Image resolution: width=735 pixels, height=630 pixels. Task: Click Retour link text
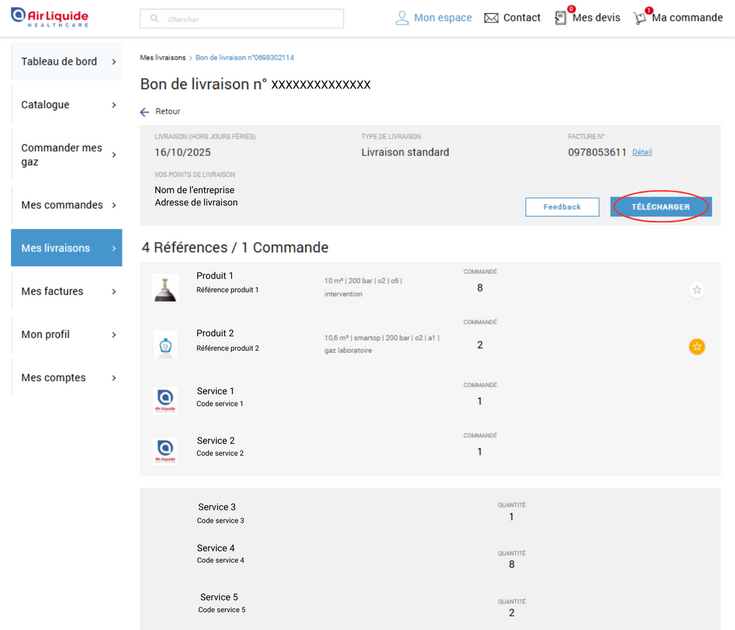click(168, 111)
